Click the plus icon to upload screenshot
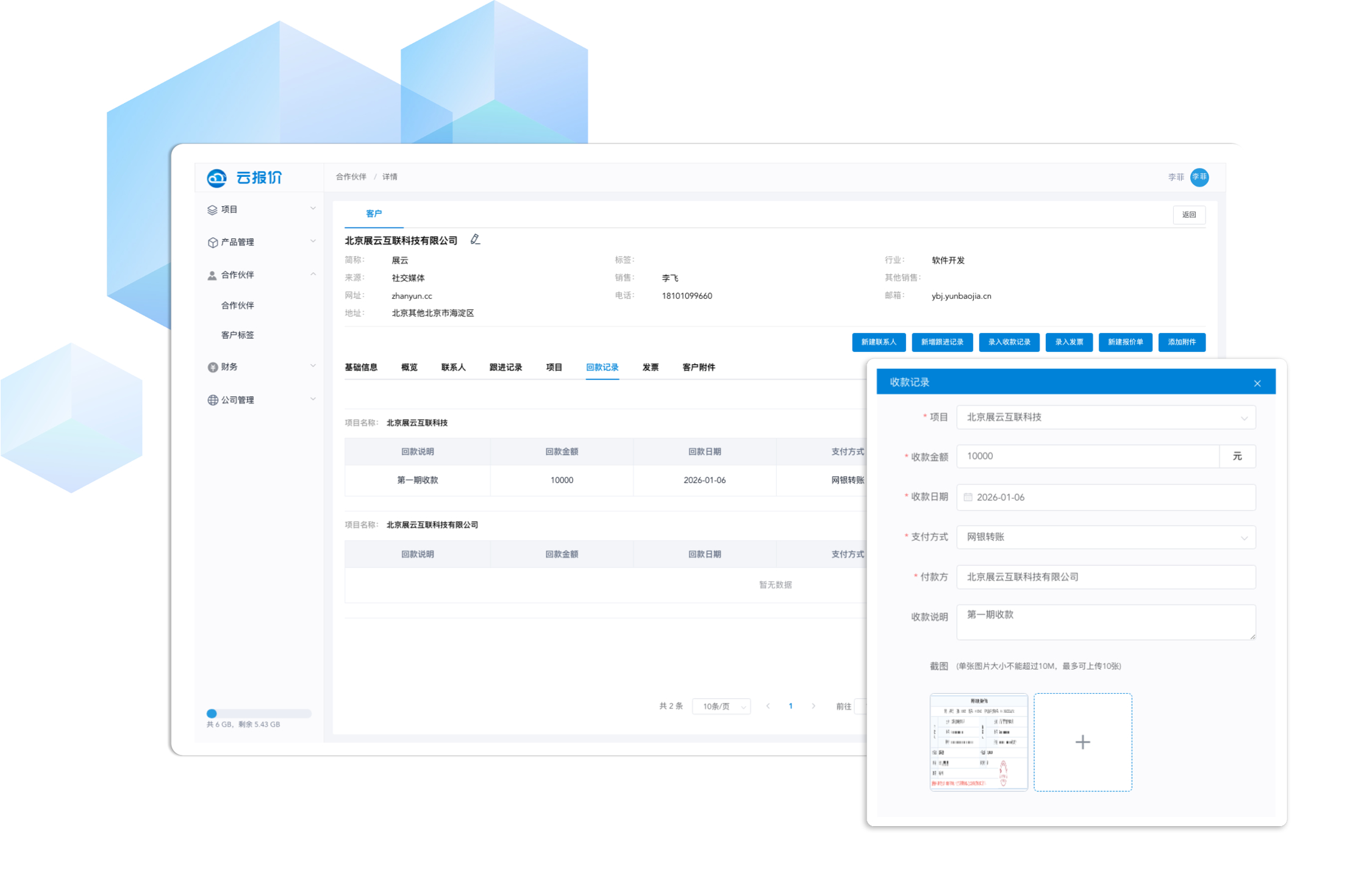The width and height of the screenshot is (1372, 878). point(1082,742)
